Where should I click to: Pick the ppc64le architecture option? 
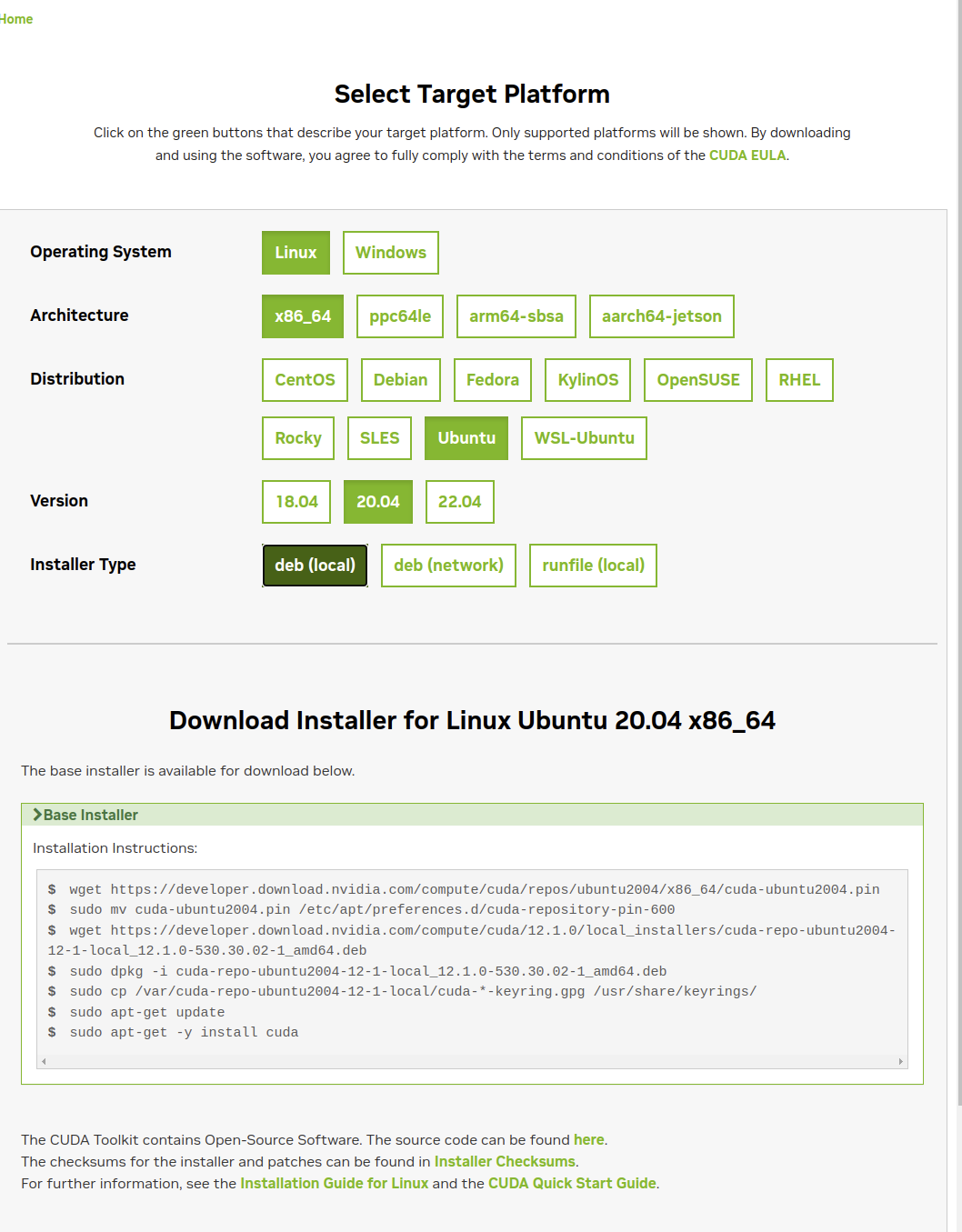click(400, 316)
